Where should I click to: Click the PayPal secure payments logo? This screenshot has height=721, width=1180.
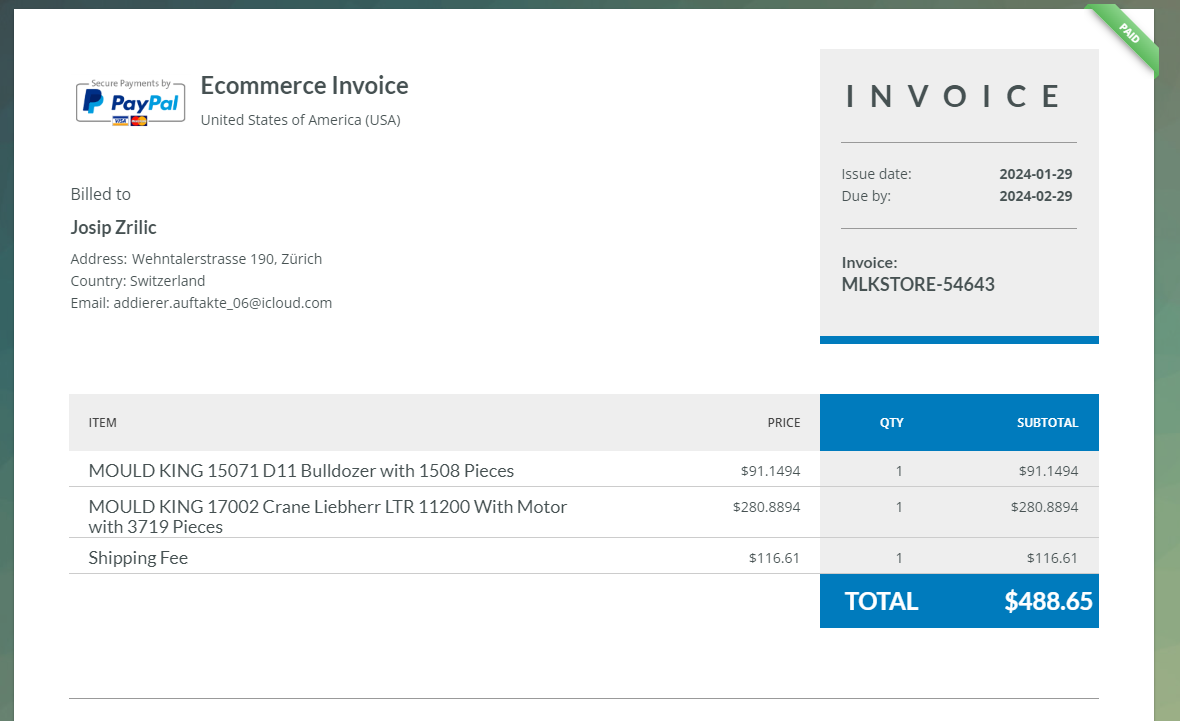click(130, 103)
